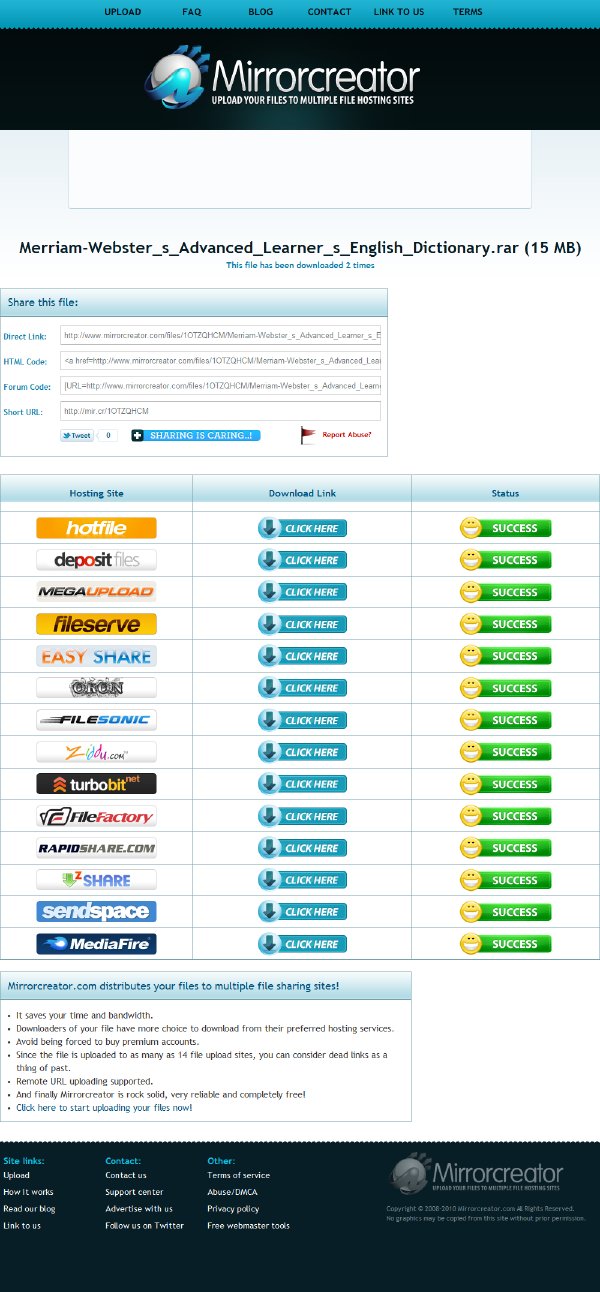
Task: Click the FileFactory logo
Action: pyautogui.click(x=96, y=816)
